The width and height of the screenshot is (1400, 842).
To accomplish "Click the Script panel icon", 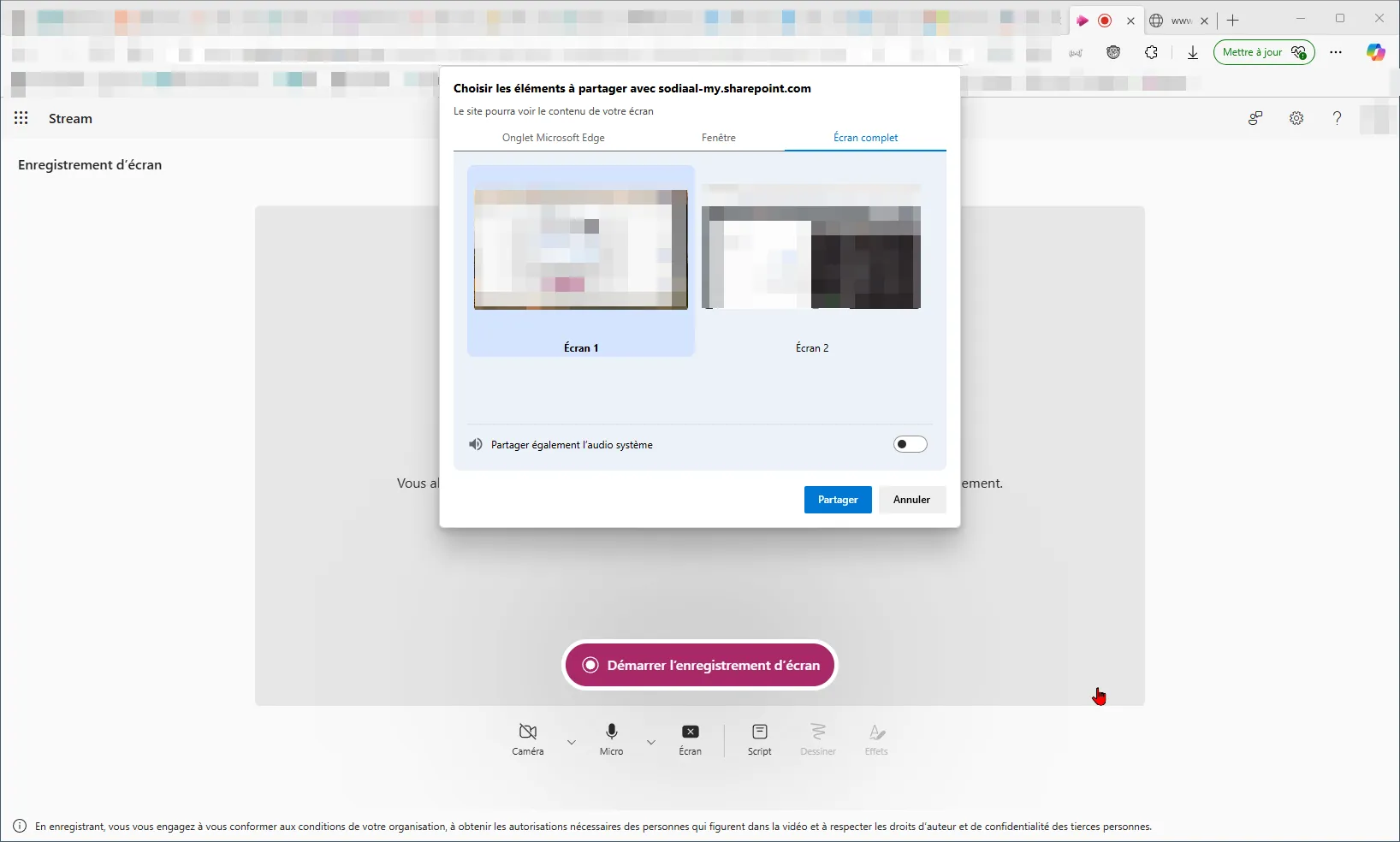I will click(760, 732).
